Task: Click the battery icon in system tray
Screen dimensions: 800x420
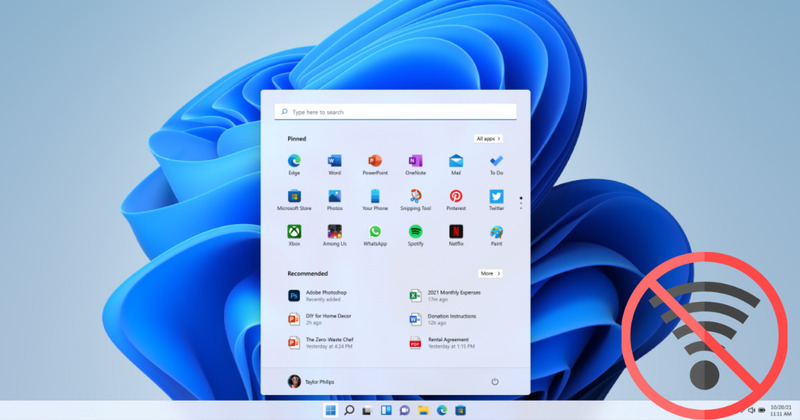Action: [x=762, y=410]
